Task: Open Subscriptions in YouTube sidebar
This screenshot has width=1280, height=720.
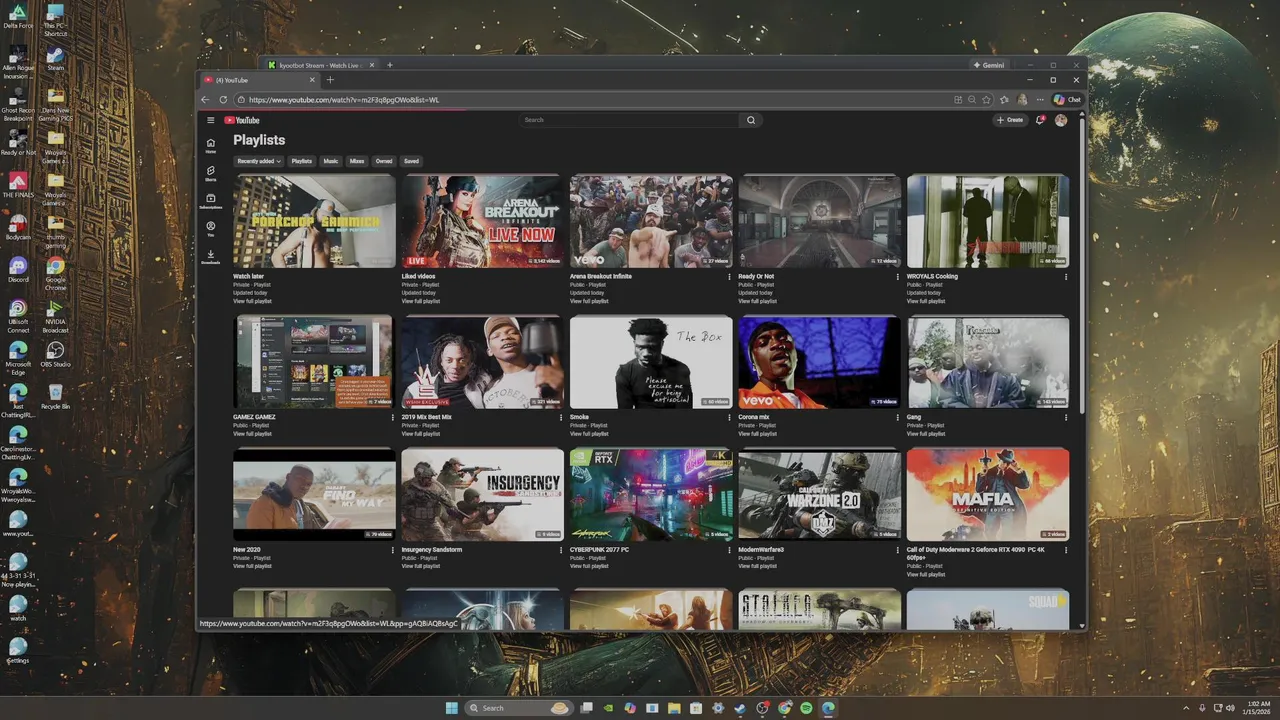Action: 211,201
